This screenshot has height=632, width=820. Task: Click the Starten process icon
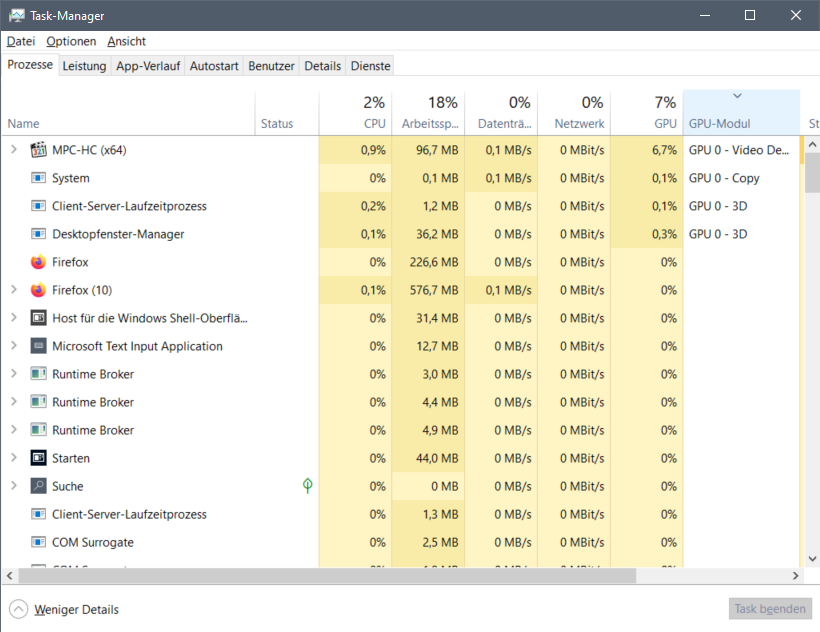(38, 458)
